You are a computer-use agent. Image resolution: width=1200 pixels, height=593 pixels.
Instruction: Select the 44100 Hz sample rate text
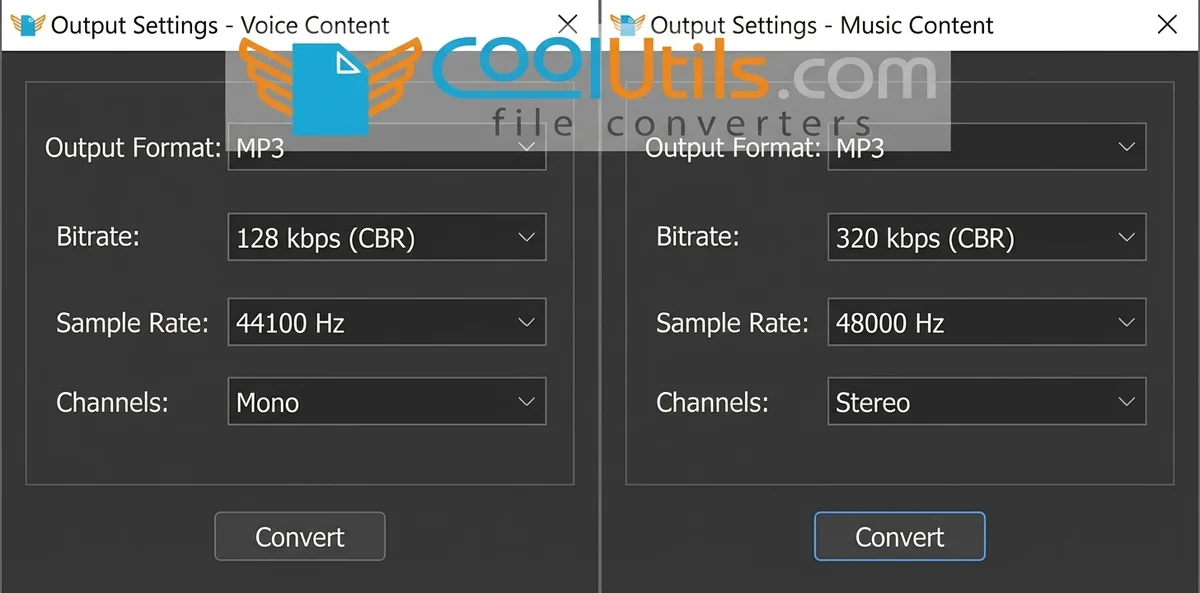tap(290, 322)
